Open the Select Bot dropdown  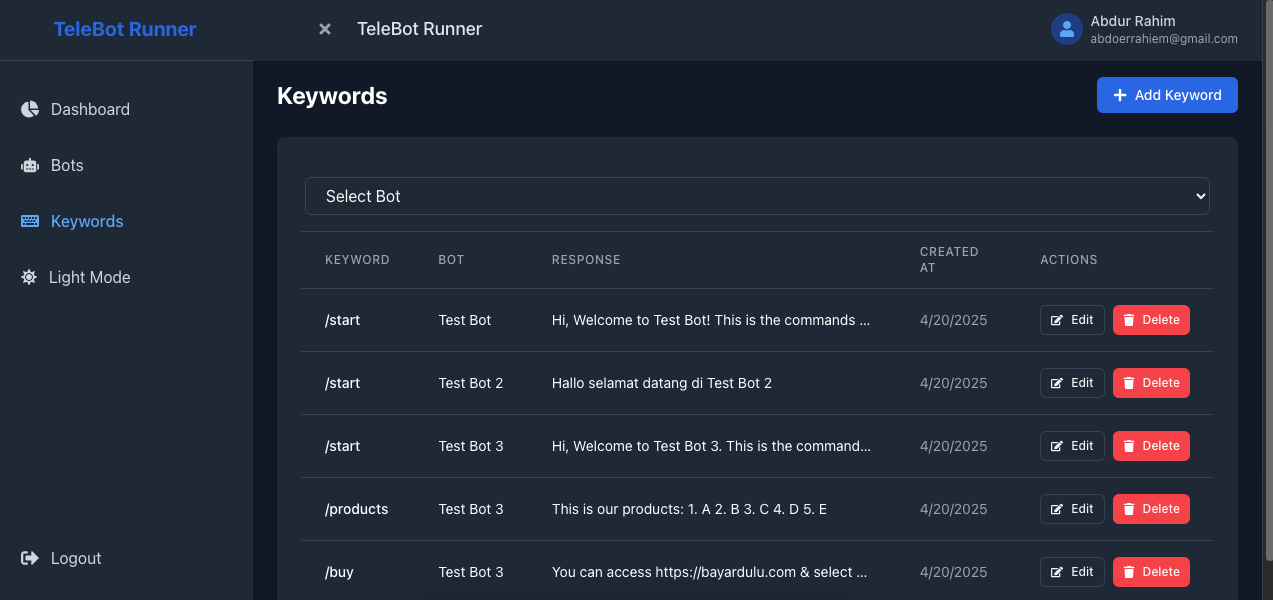[757, 196]
